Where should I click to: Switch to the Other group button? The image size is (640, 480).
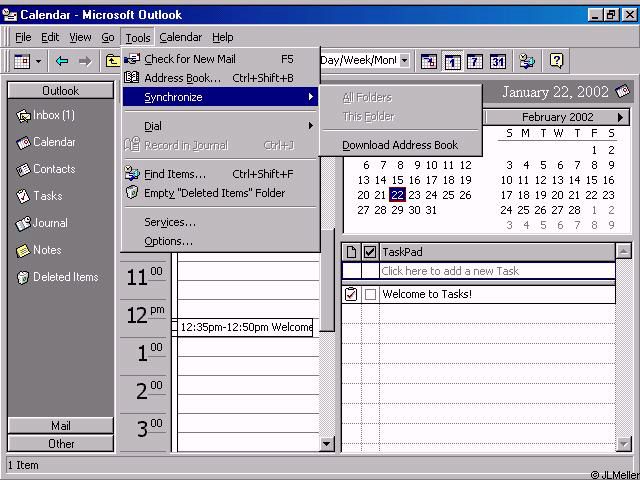[x=60, y=444]
